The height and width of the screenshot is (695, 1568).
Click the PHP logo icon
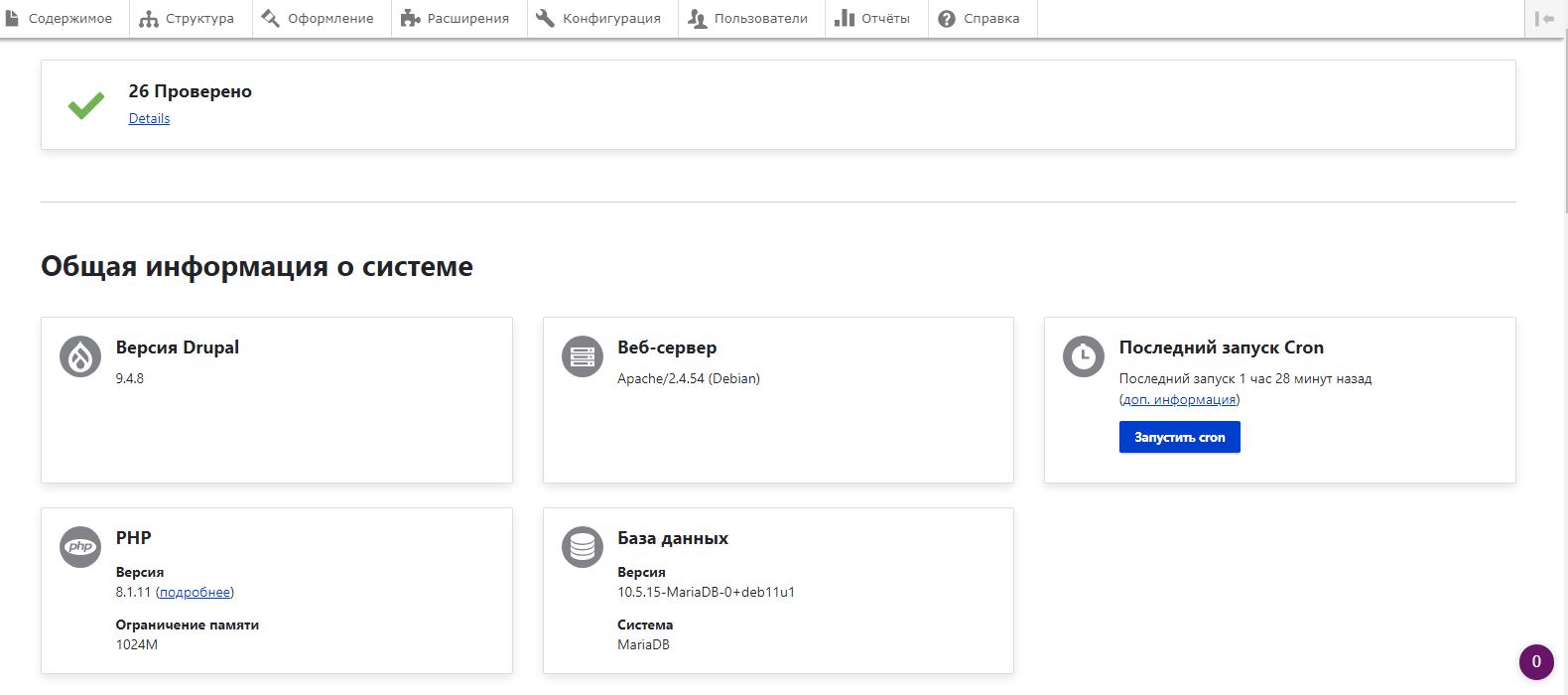80,547
